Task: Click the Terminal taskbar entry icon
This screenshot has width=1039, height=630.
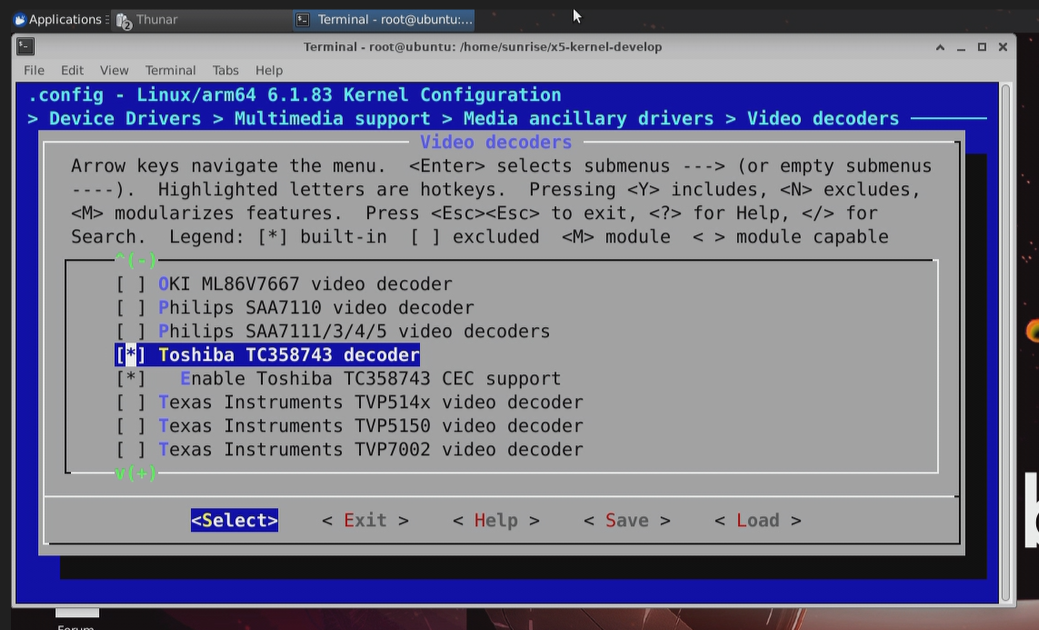Action: click(303, 20)
